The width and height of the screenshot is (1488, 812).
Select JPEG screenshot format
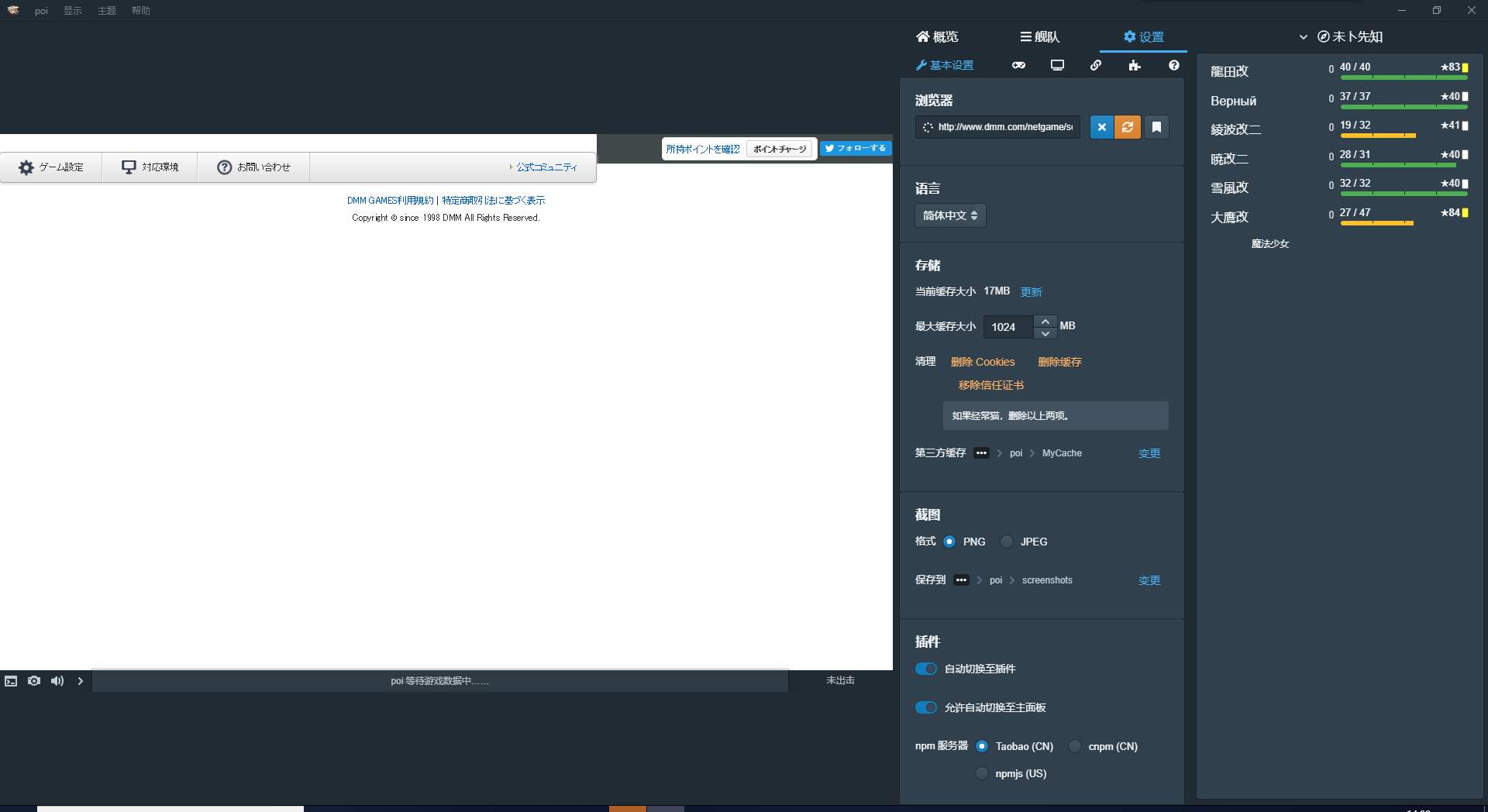coord(1006,542)
